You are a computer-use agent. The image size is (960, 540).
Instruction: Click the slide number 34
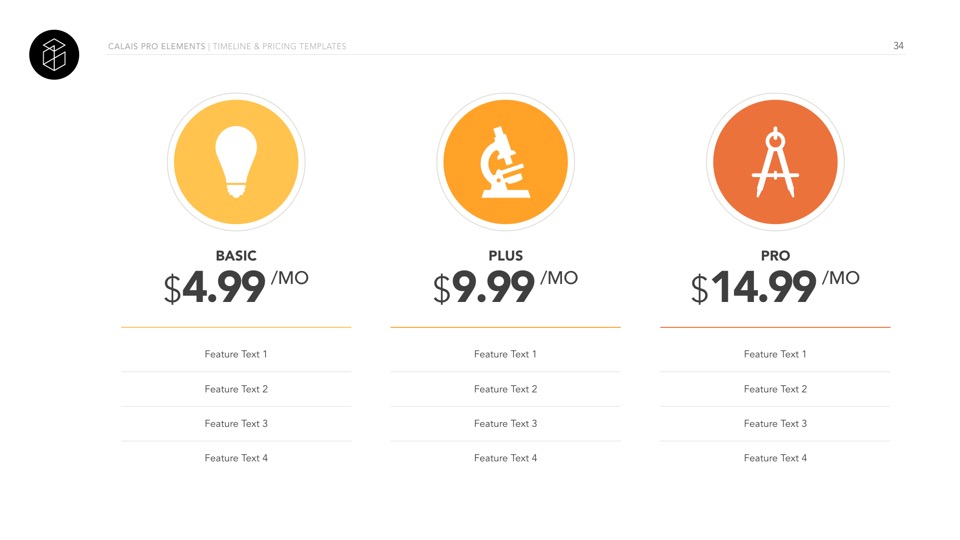tap(898, 46)
